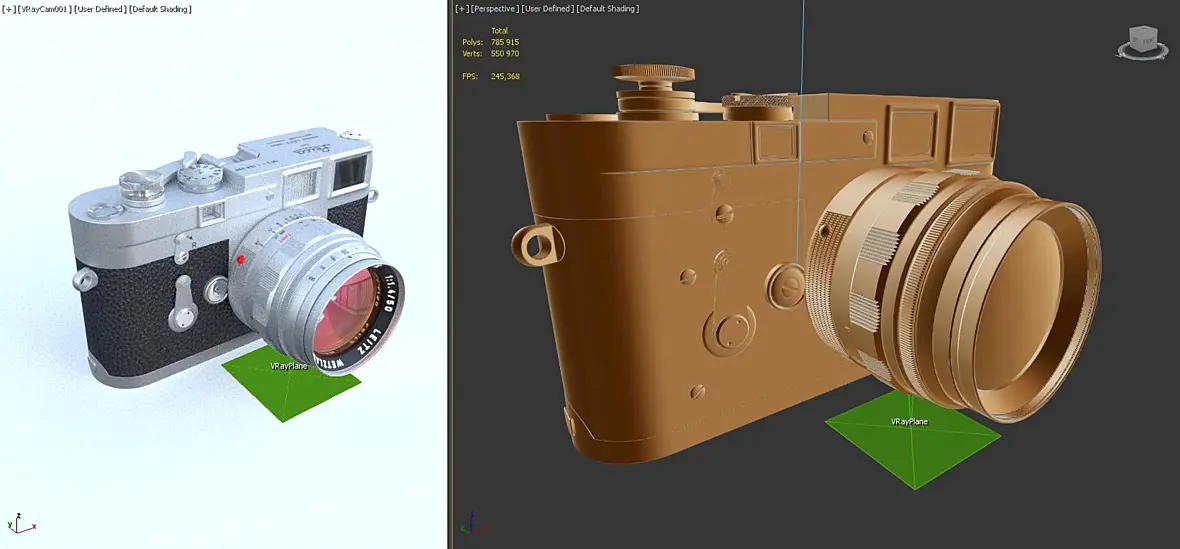Click the left viewport's Default Shading label

tap(160, 9)
